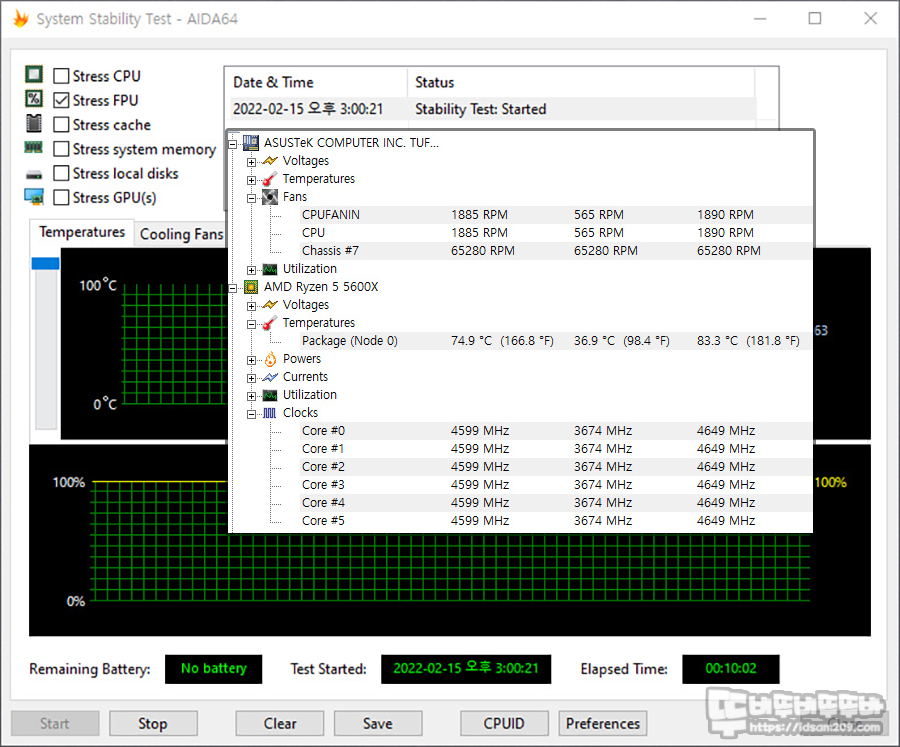900x747 pixels.
Task: Click the RAM module icon beside Stress system memory
Action: 34,148
